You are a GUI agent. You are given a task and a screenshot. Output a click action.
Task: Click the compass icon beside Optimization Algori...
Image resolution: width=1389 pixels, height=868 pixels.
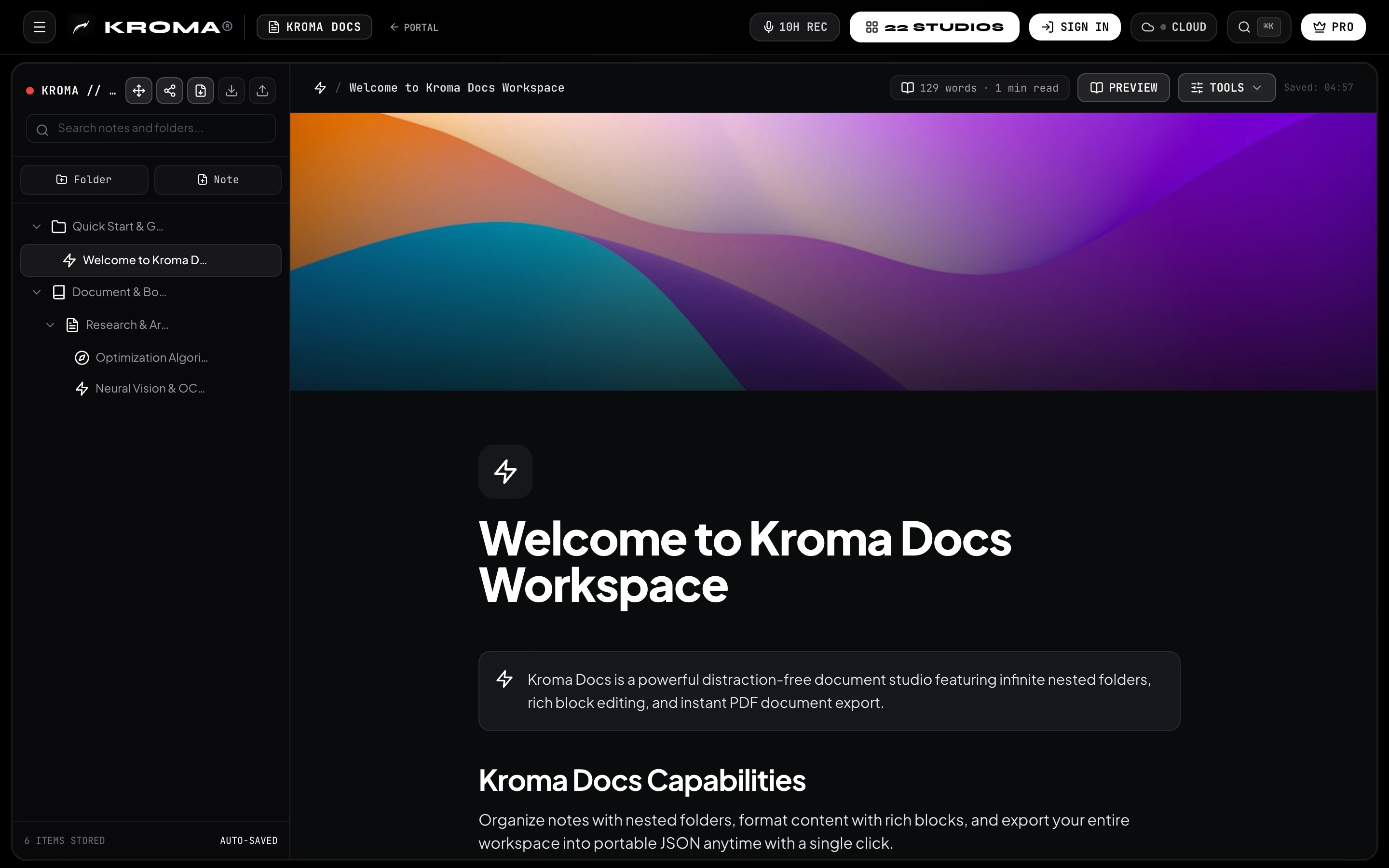click(x=82, y=358)
